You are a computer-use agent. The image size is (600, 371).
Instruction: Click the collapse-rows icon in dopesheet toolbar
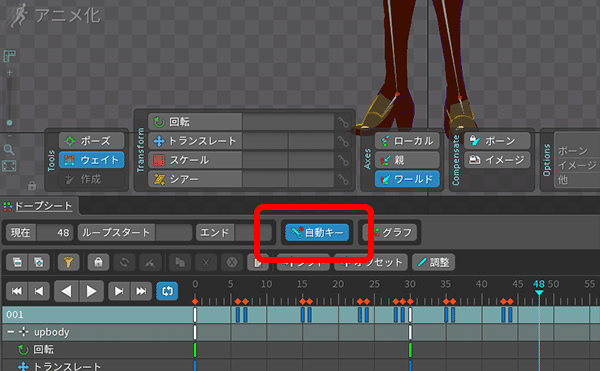pos(17,262)
